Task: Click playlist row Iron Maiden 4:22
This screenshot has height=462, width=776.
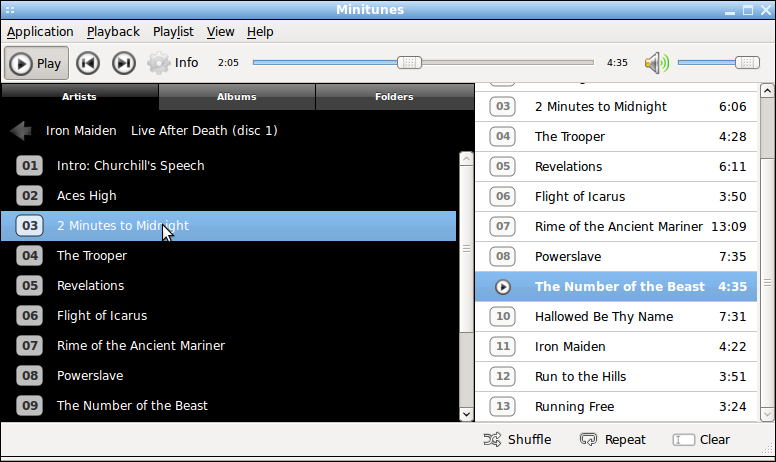Action: coord(616,347)
